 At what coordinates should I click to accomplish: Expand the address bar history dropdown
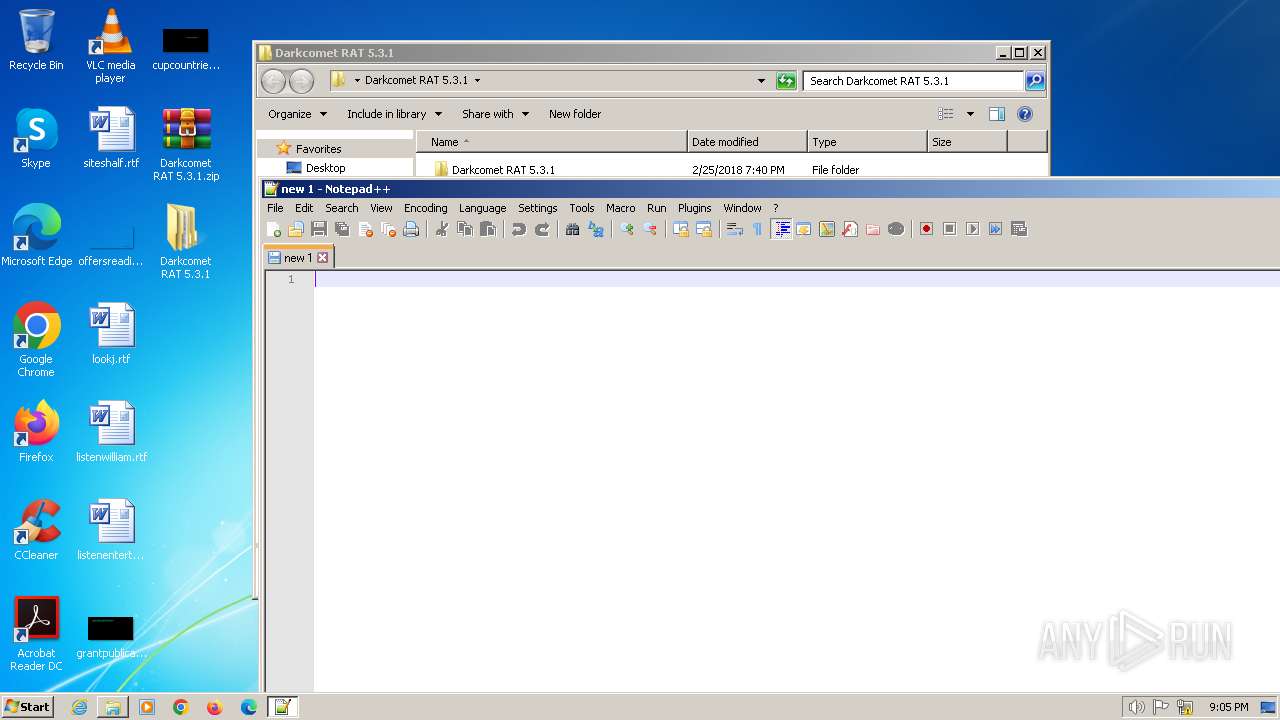(761, 81)
